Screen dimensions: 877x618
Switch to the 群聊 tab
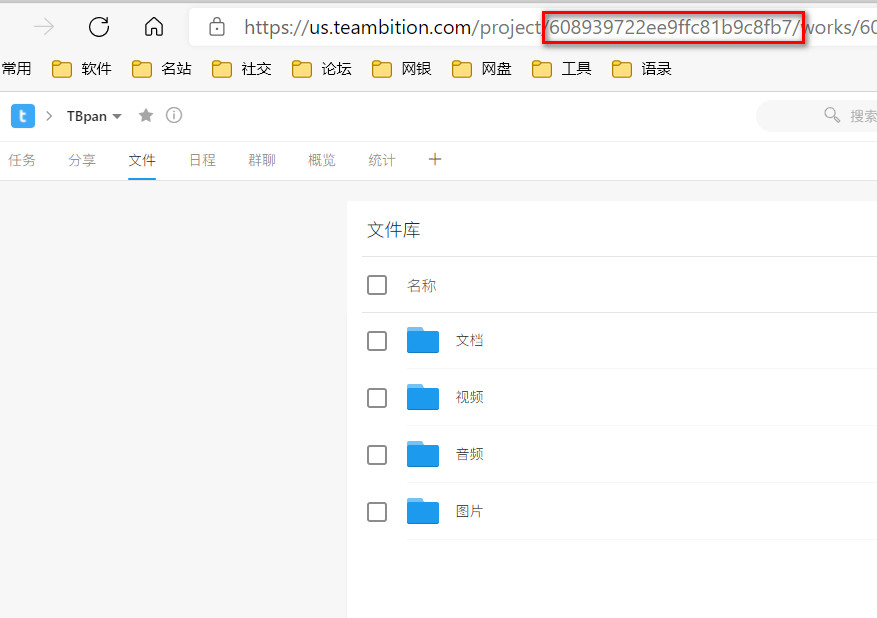coord(262,161)
